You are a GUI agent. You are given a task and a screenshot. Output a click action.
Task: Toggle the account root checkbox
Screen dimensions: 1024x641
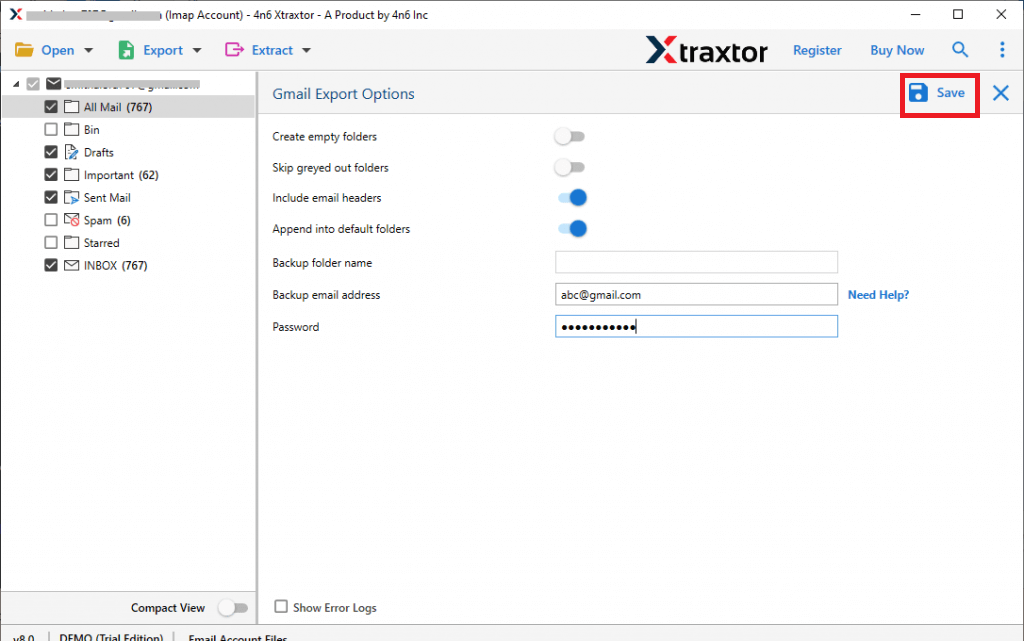pos(33,84)
